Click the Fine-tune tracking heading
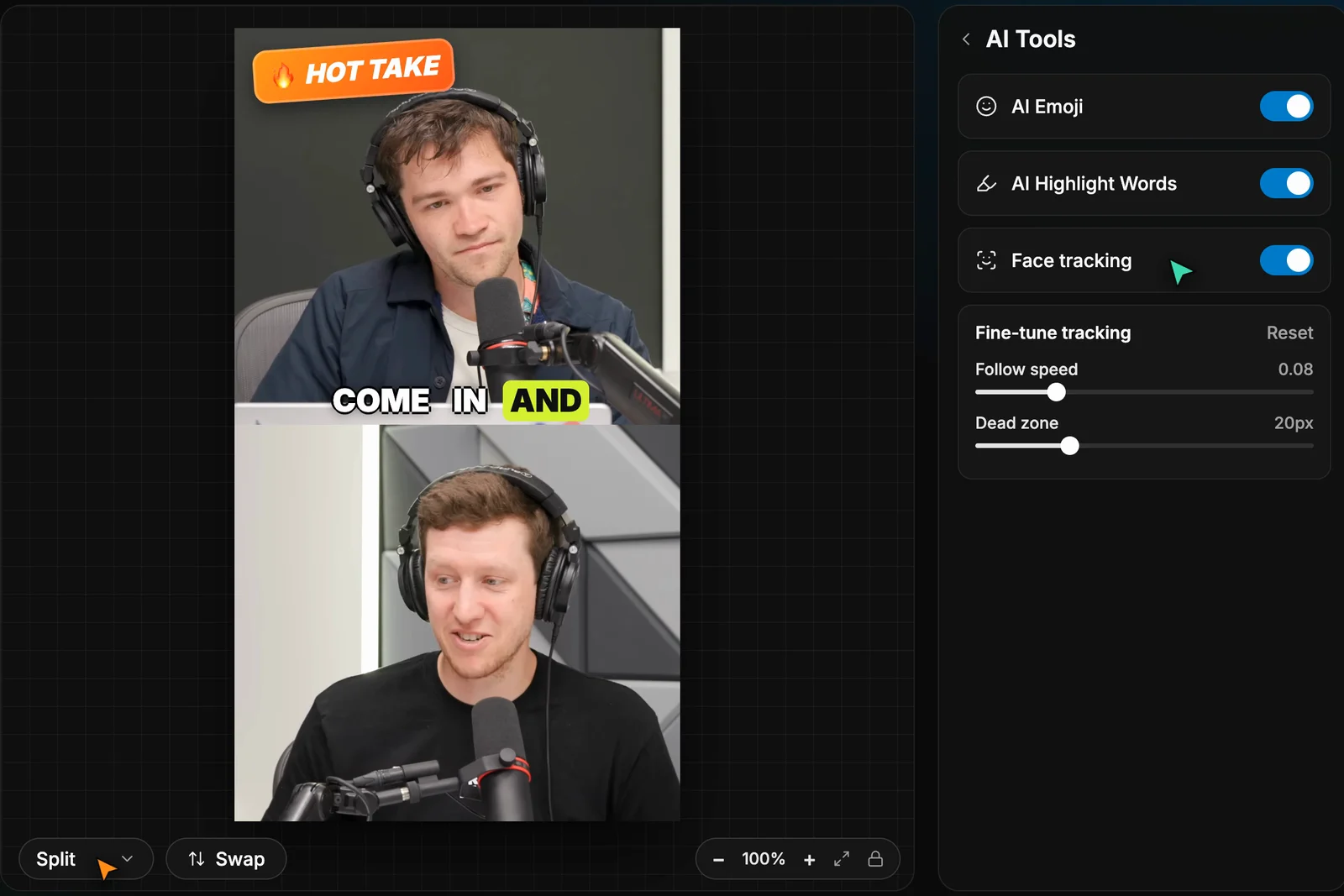Image resolution: width=1344 pixels, height=896 pixels. coord(1053,333)
